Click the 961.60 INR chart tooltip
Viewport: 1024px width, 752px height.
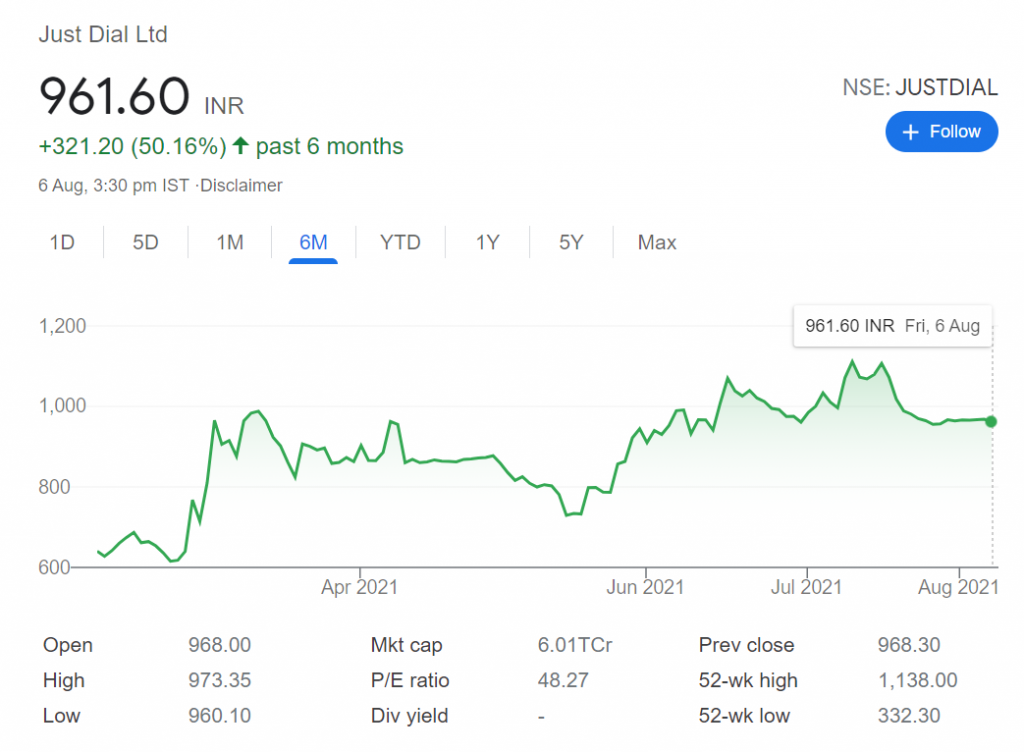(892, 326)
